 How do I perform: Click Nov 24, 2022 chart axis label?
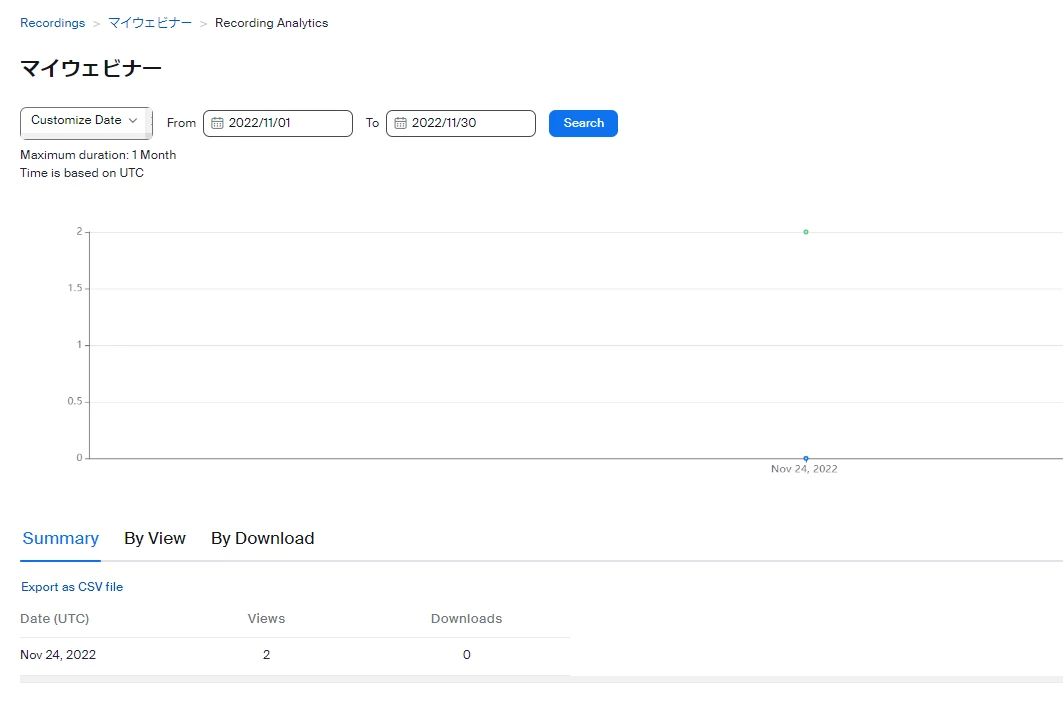point(804,469)
